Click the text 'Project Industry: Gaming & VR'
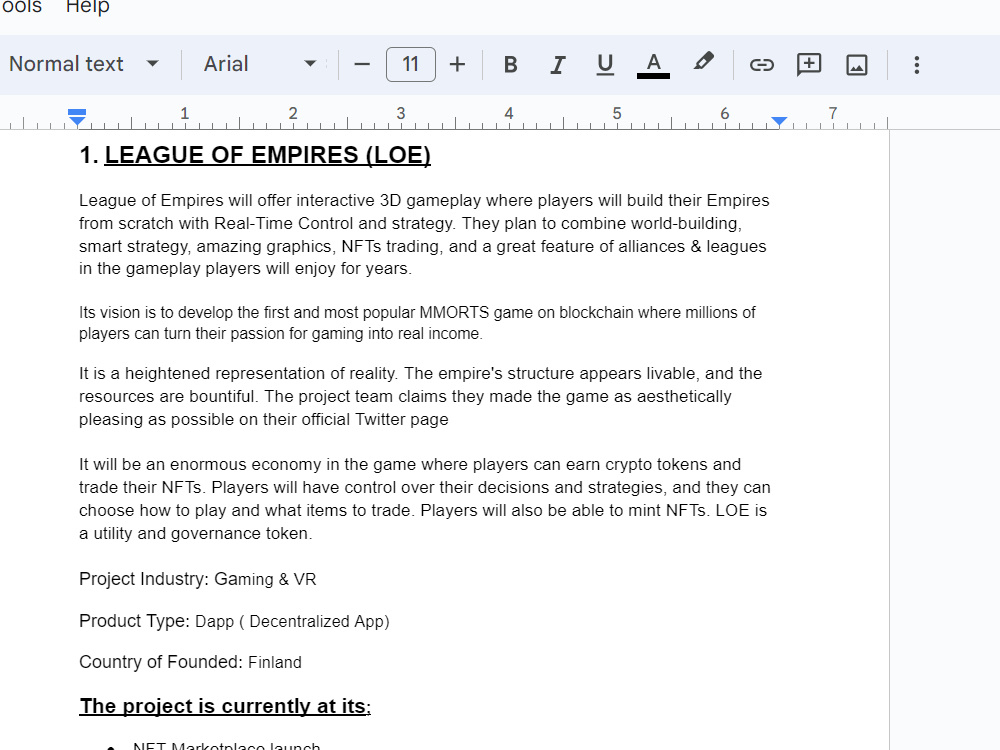This screenshot has height=750, width=1000. [198, 579]
